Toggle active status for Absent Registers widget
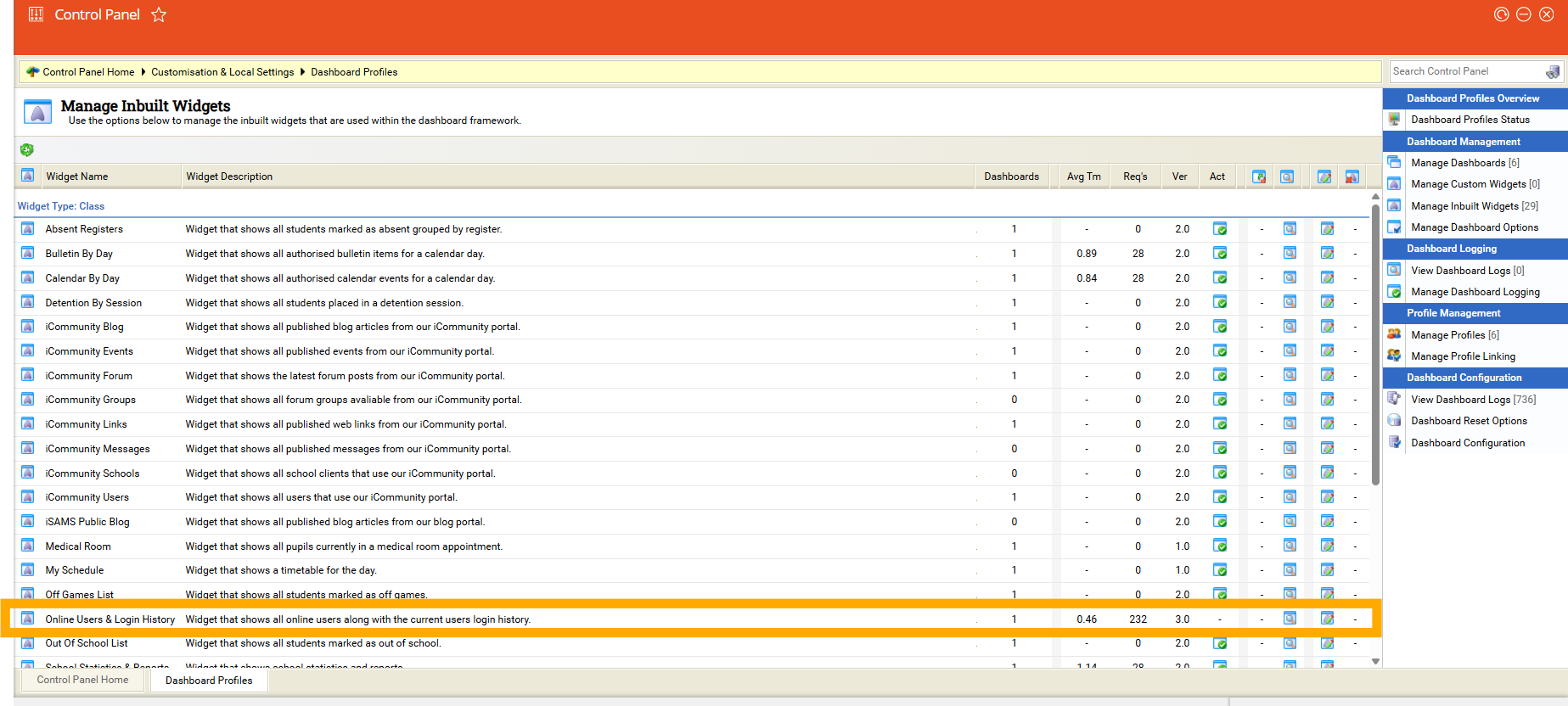Screen dimensions: 1568x706 tap(1219, 229)
